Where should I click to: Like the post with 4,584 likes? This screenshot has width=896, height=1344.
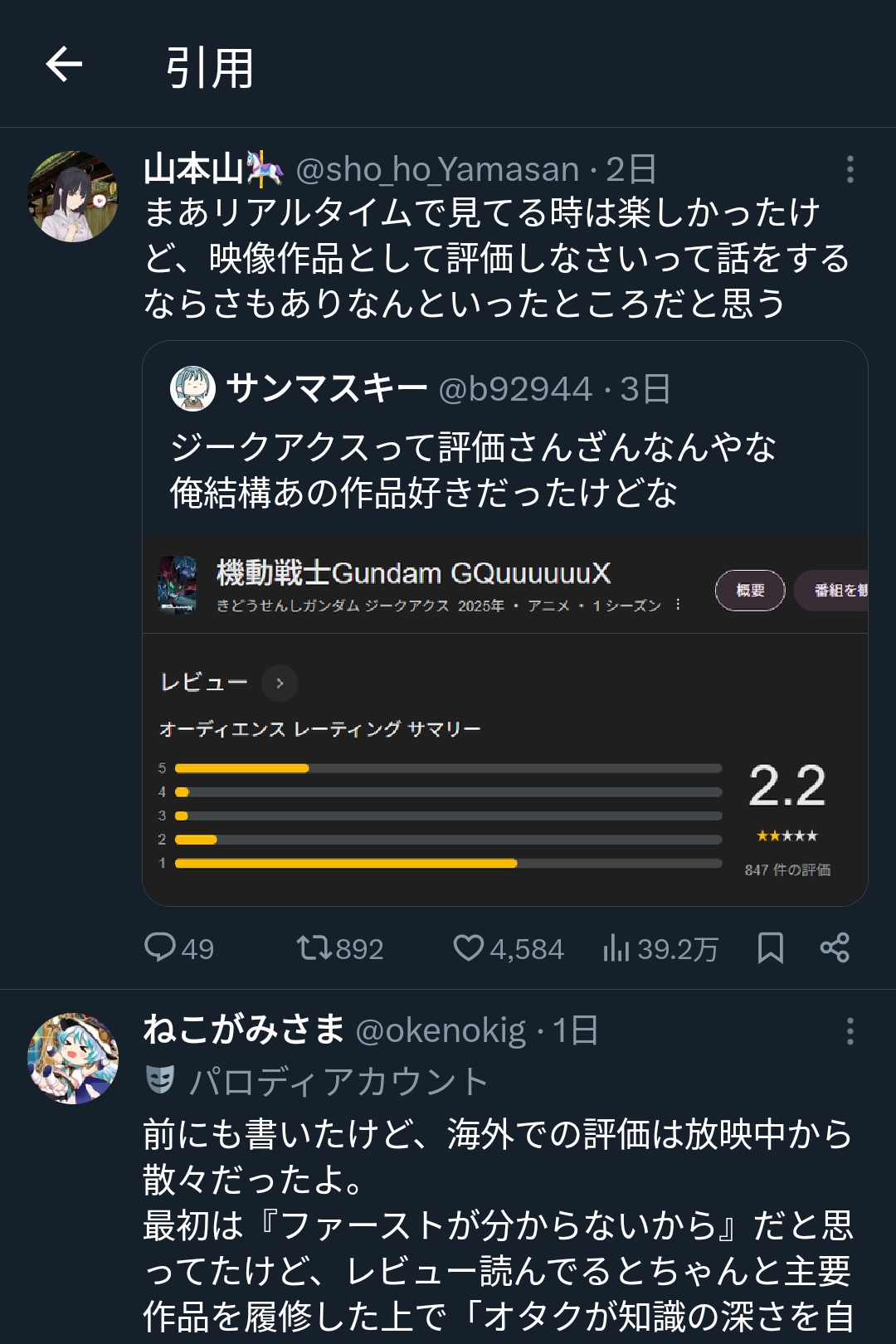coord(469,947)
